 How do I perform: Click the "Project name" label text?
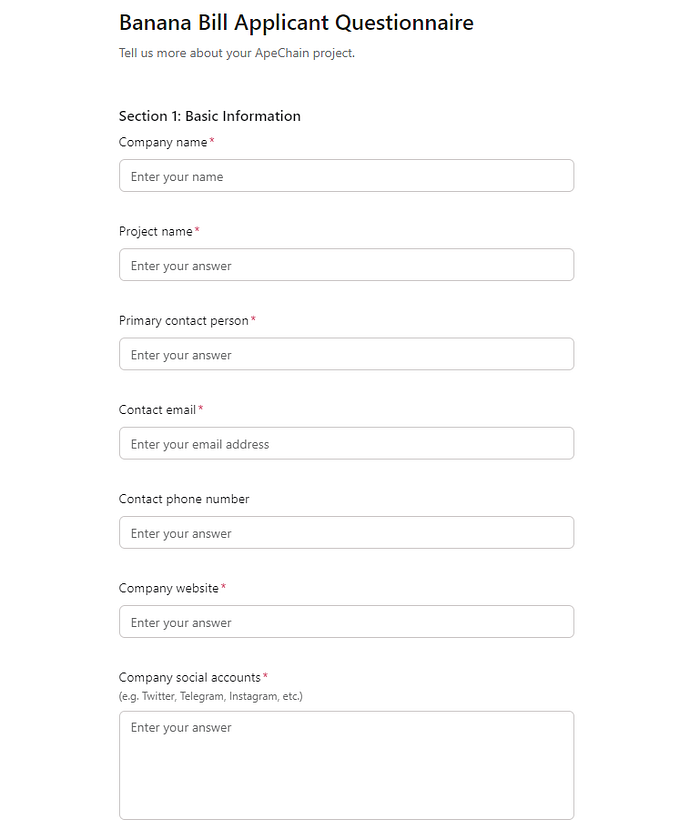click(155, 231)
